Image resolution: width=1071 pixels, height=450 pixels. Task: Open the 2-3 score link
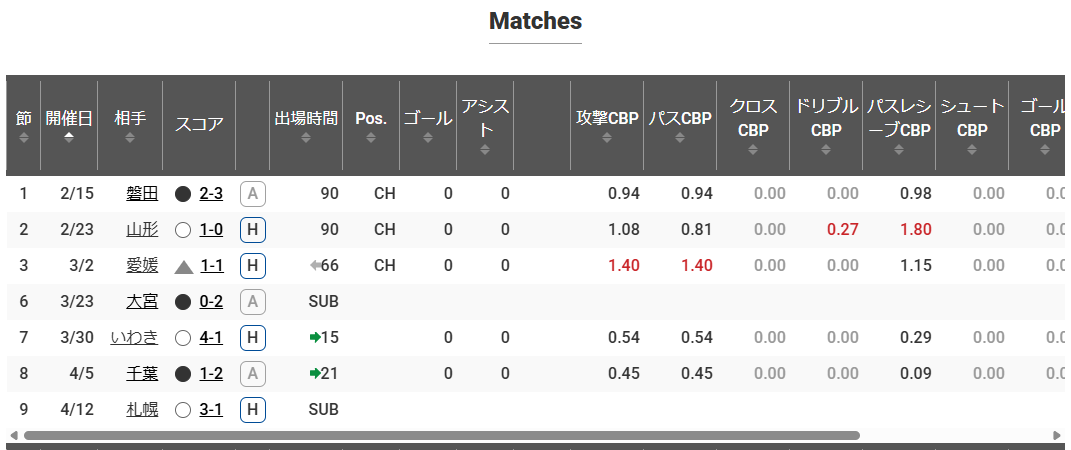(211, 194)
